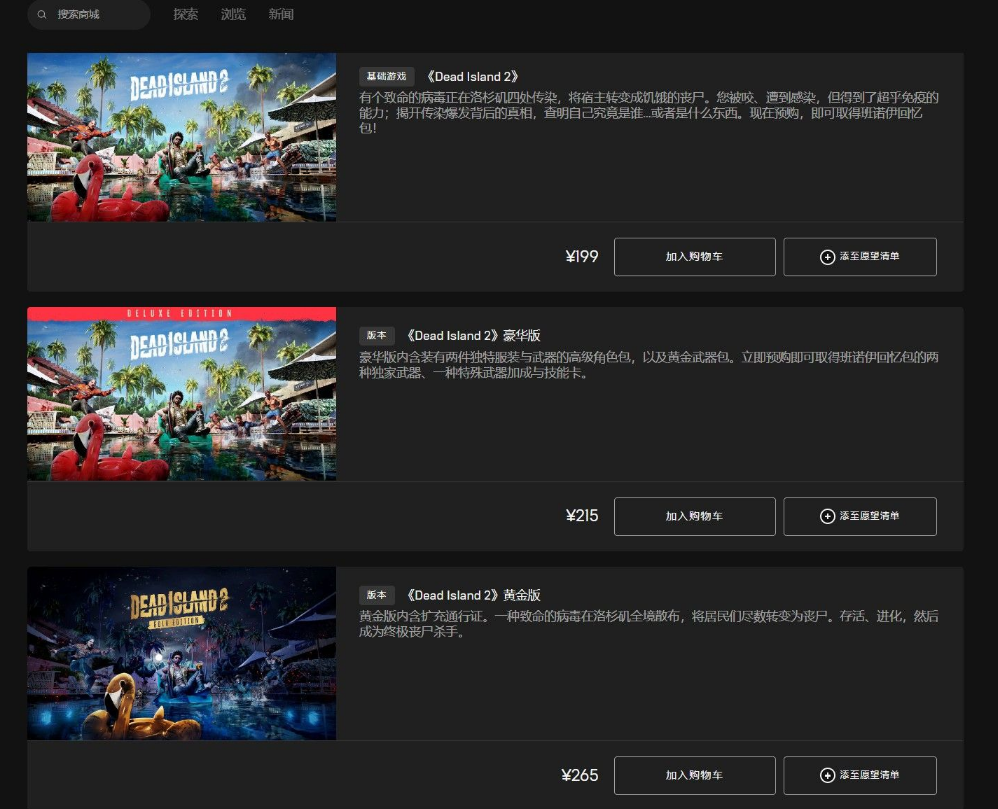Image resolution: width=998 pixels, height=809 pixels.
Task: Add the ¥215 Deluxe Edition to cart
Action: [694, 516]
